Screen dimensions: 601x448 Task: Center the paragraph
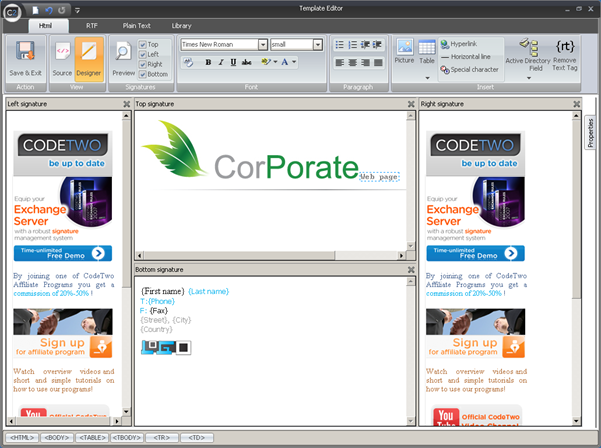point(353,62)
